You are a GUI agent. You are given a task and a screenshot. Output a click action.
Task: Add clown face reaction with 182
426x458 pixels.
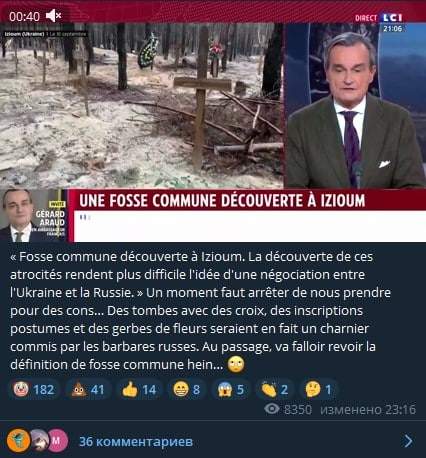tap(34, 389)
